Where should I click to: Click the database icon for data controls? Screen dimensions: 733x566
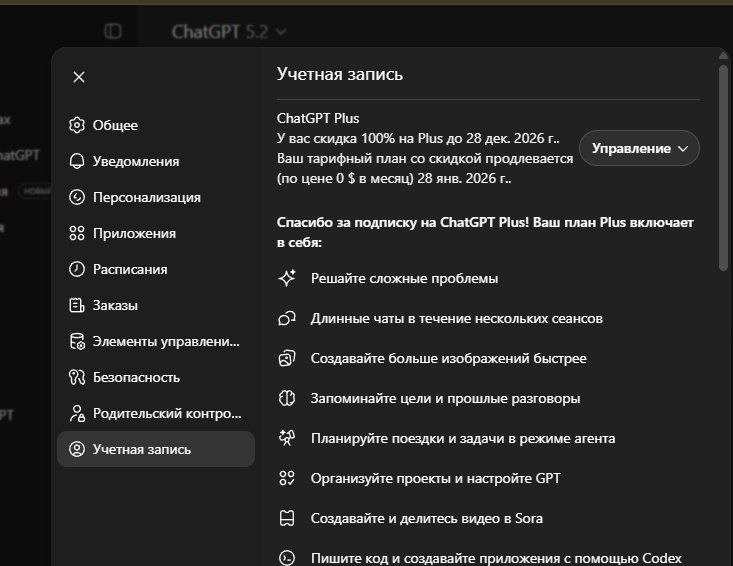76,341
